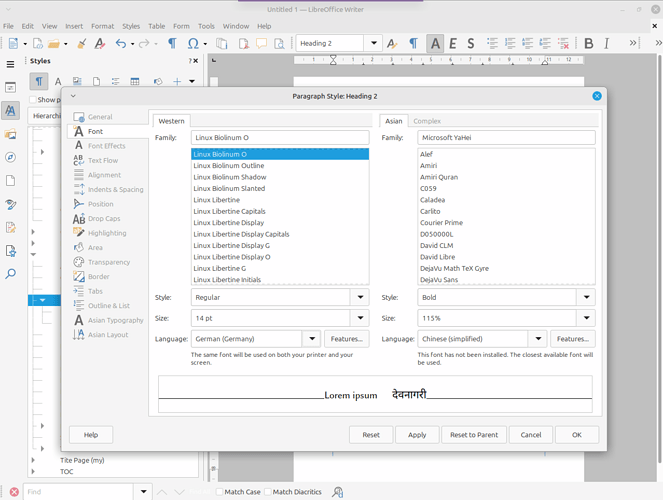Expand the Title Page (my) tree node
This screenshot has height=500, width=663.
[33, 460]
